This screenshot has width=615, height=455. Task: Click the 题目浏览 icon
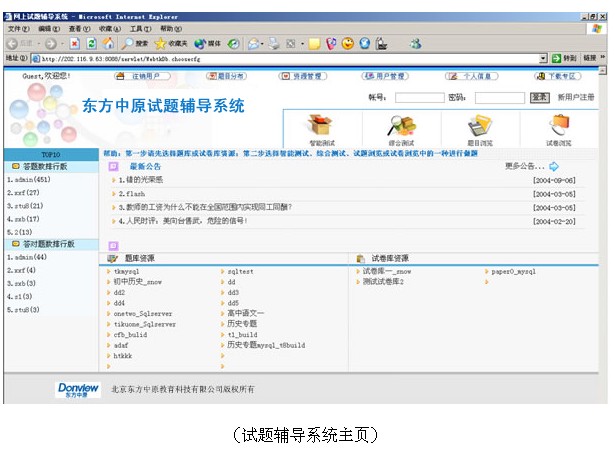(478, 127)
